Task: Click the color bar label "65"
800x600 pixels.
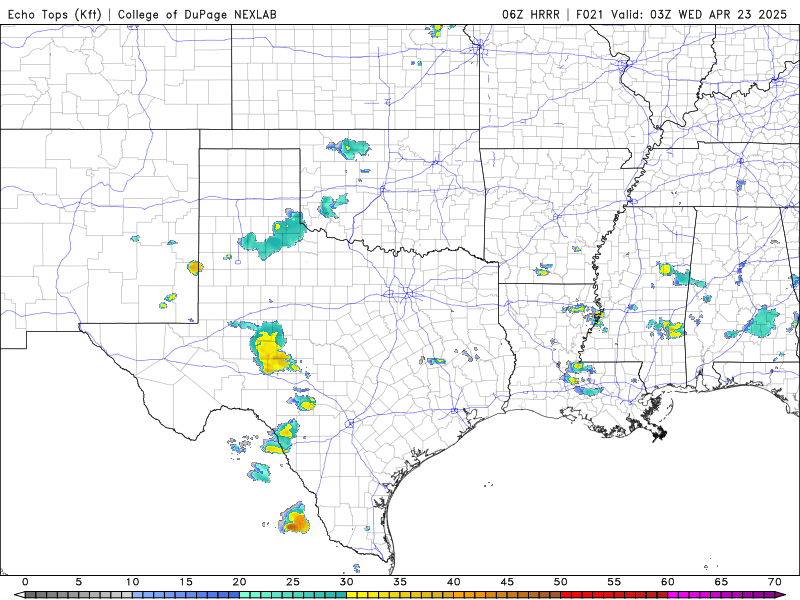Action: click(721, 582)
